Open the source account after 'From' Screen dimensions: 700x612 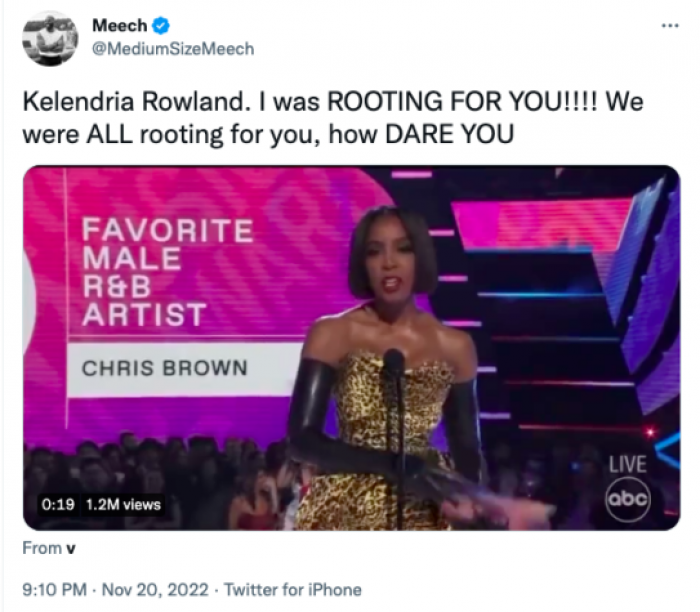click(x=70, y=549)
